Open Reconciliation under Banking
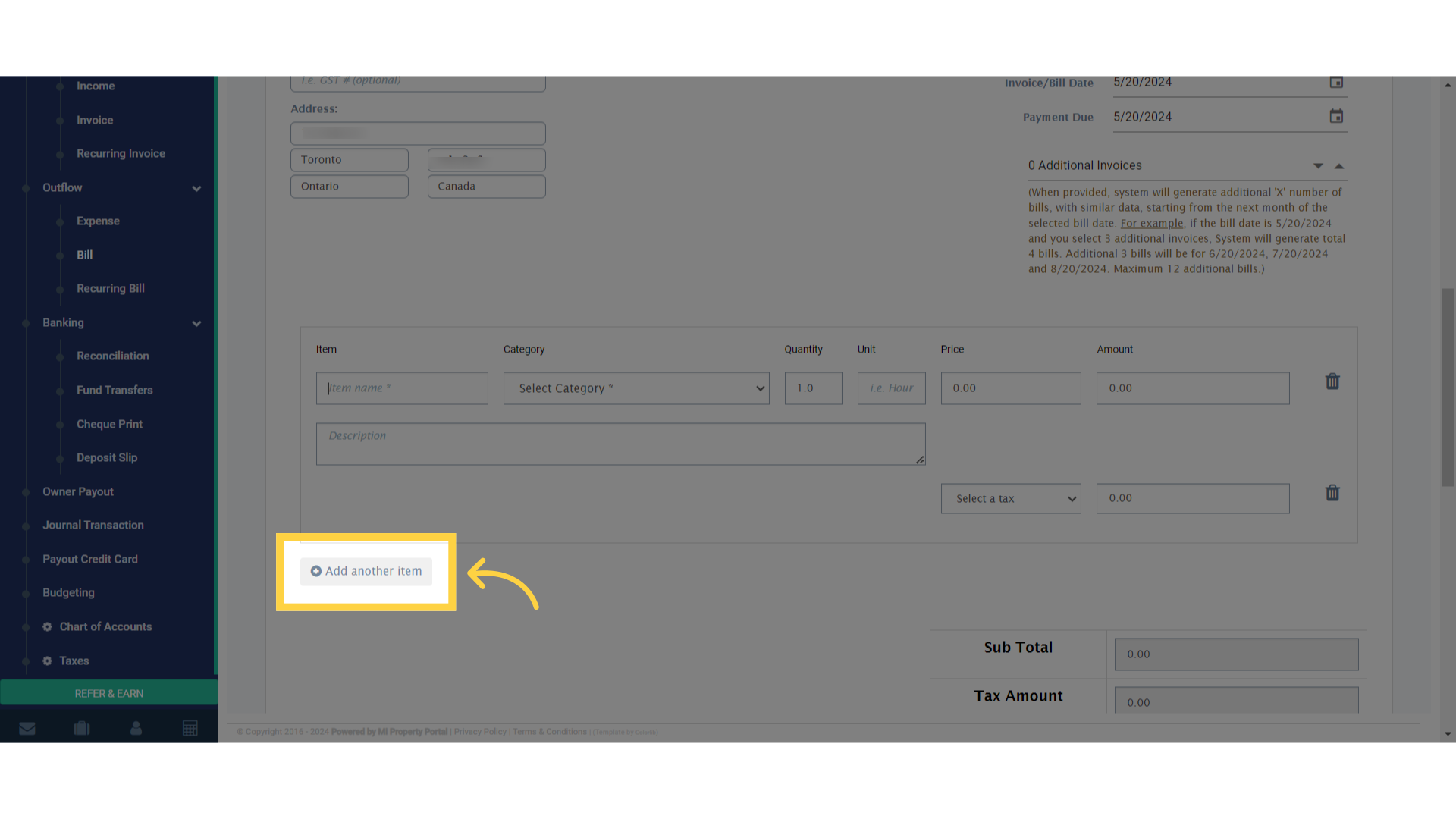 click(x=112, y=356)
